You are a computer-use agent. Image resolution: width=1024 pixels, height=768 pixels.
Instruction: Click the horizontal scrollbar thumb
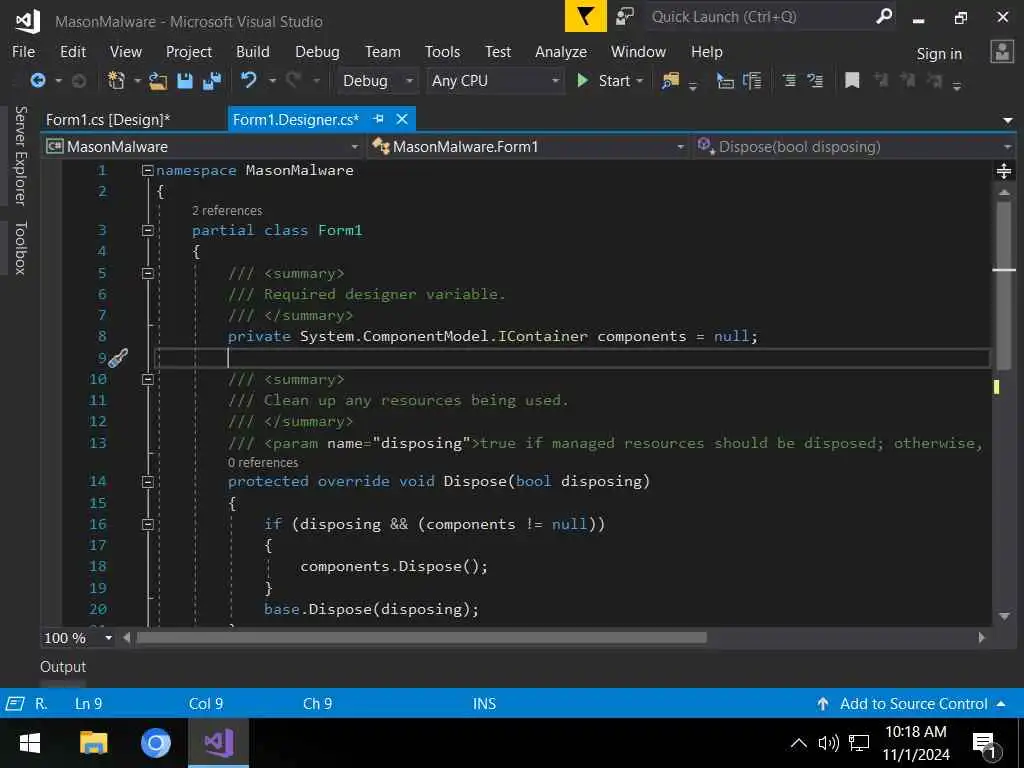coord(421,638)
